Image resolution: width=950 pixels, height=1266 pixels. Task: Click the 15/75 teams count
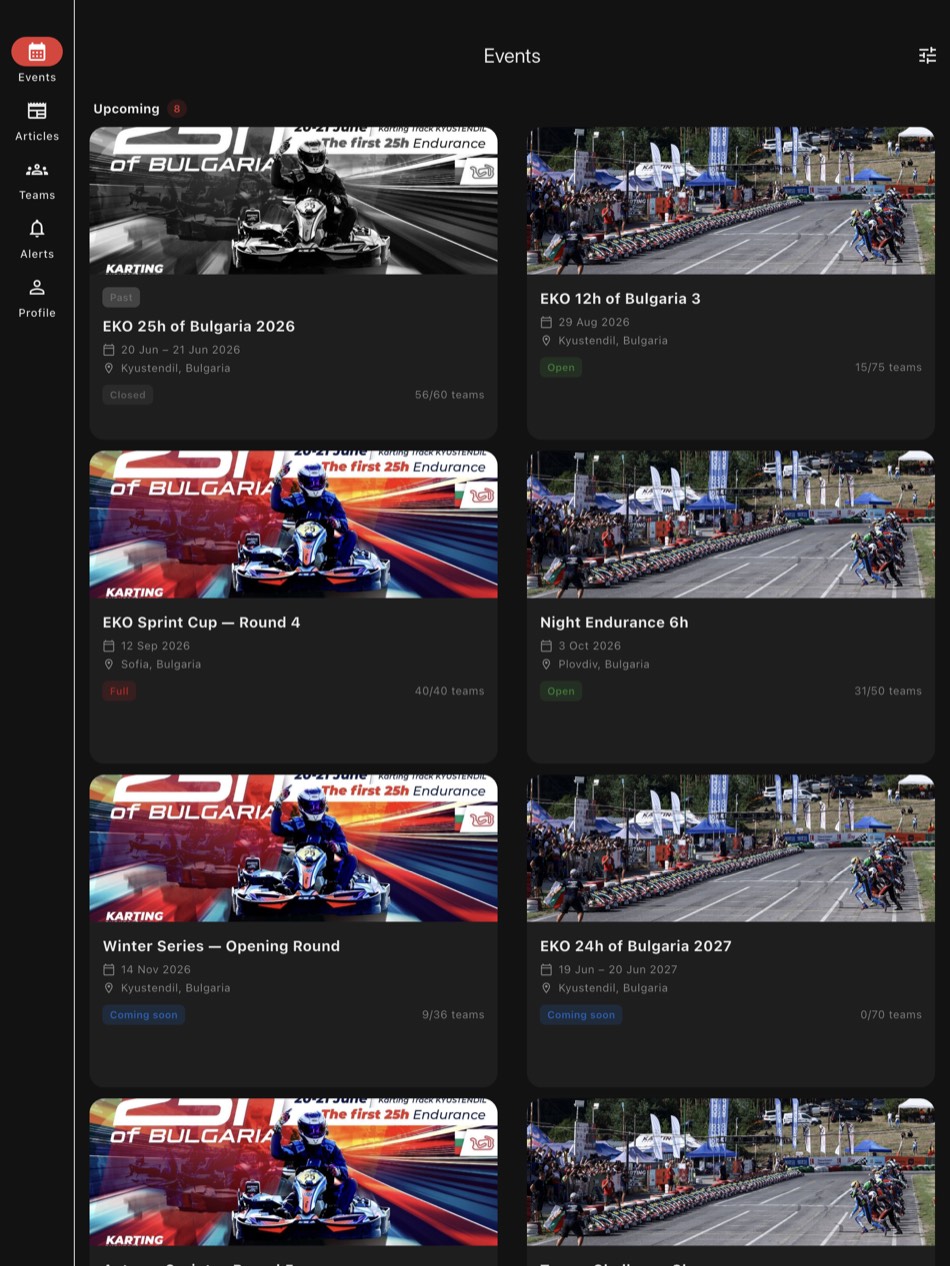(x=888, y=367)
